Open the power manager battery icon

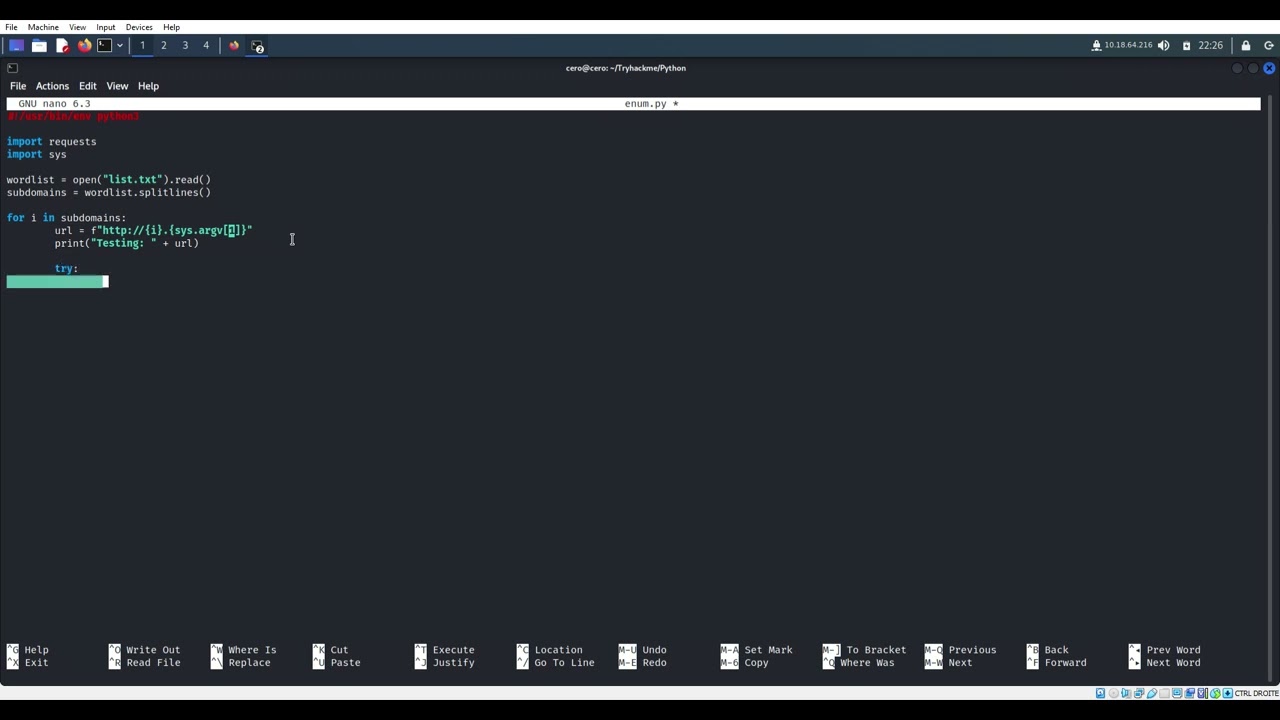coord(1186,46)
